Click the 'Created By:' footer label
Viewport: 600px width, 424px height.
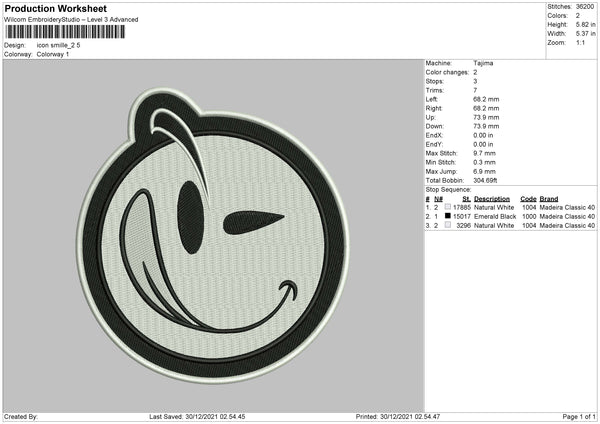point(21,417)
